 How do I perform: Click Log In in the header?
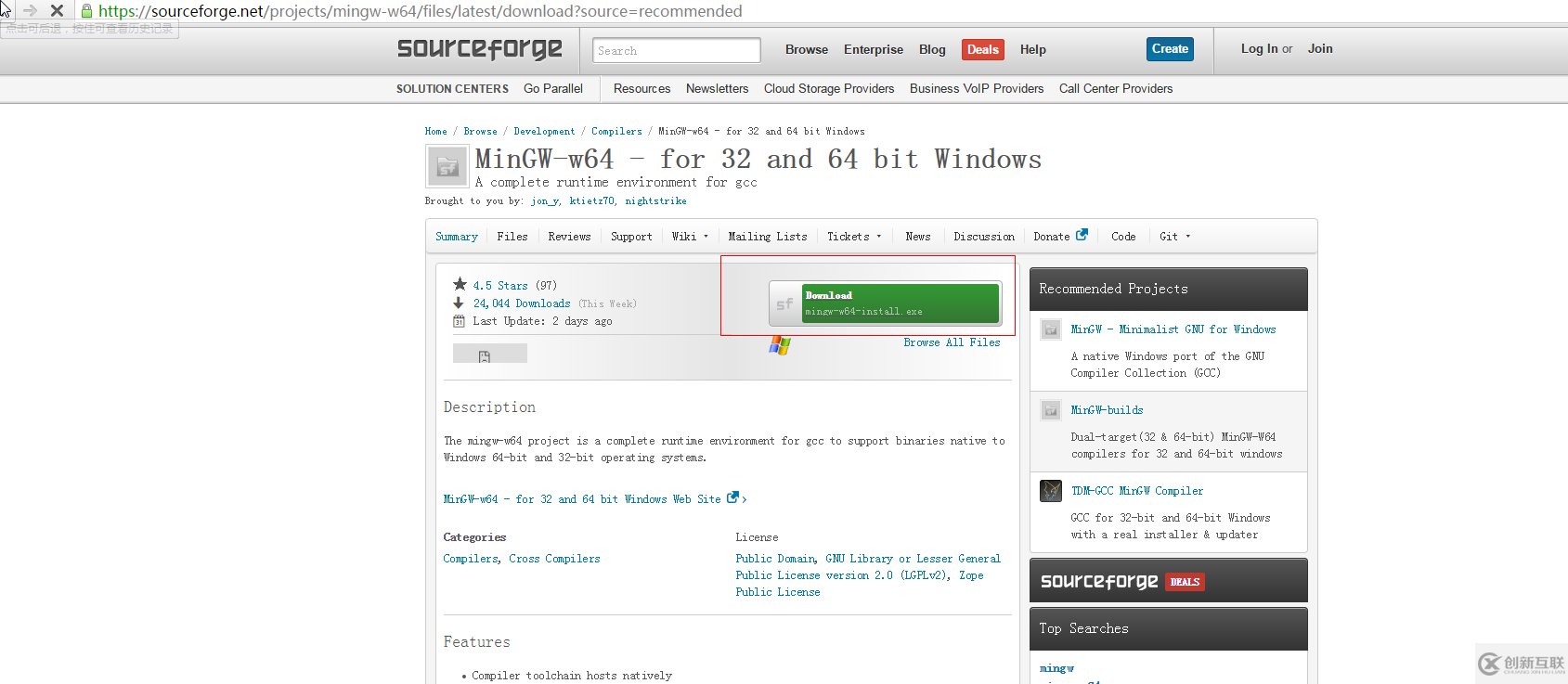point(1259,49)
